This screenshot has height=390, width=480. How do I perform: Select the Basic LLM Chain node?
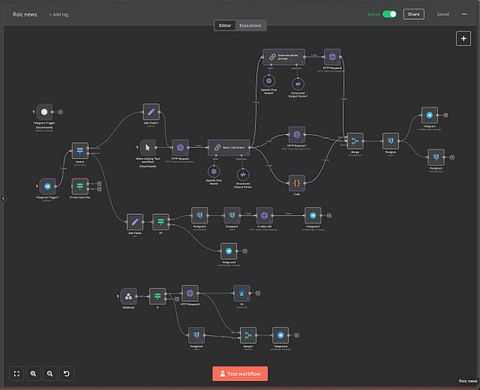(229, 147)
